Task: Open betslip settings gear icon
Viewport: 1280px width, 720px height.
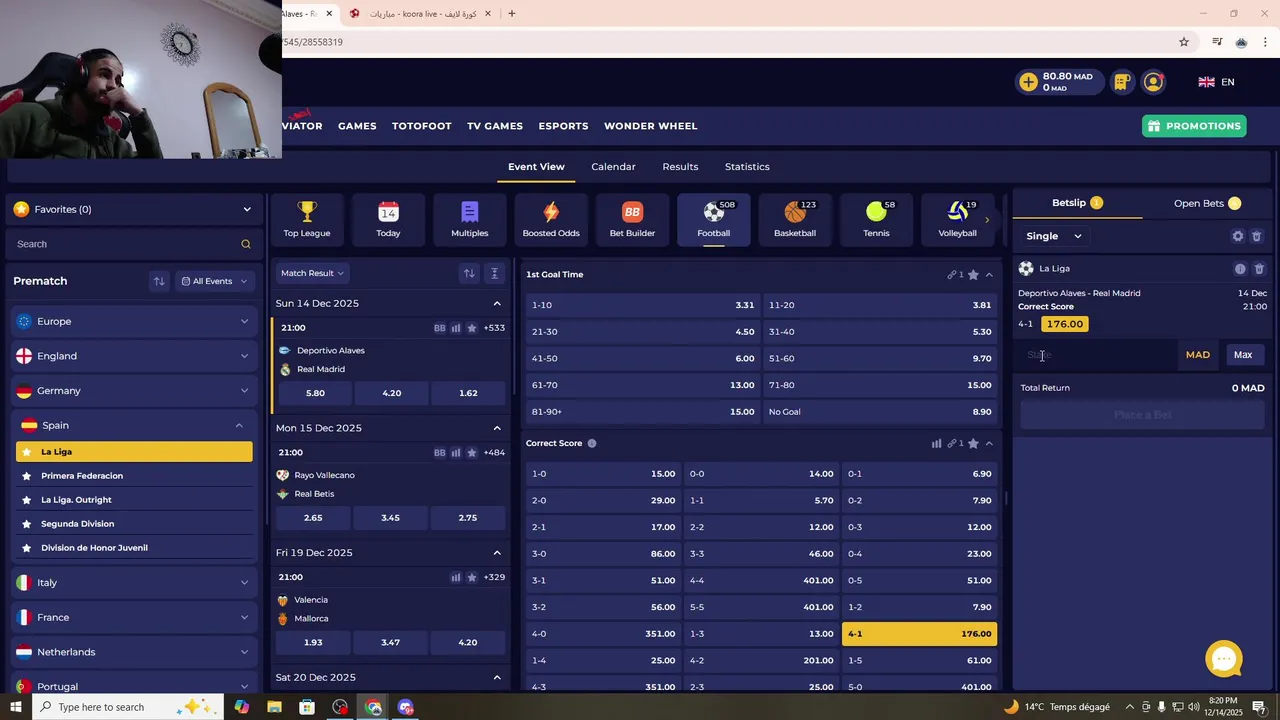Action: (1238, 236)
